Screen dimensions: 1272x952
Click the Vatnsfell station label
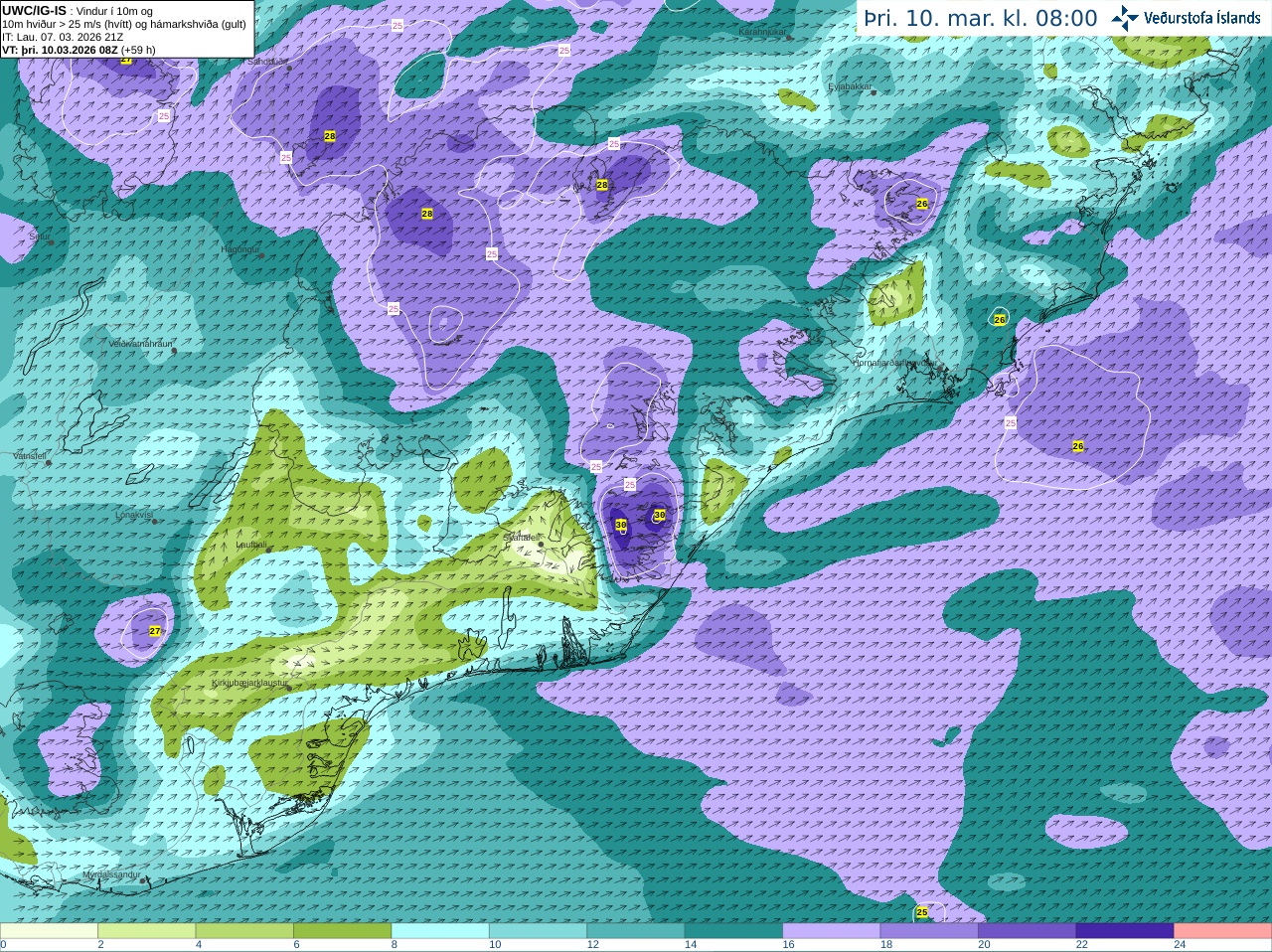tap(30, 455)
